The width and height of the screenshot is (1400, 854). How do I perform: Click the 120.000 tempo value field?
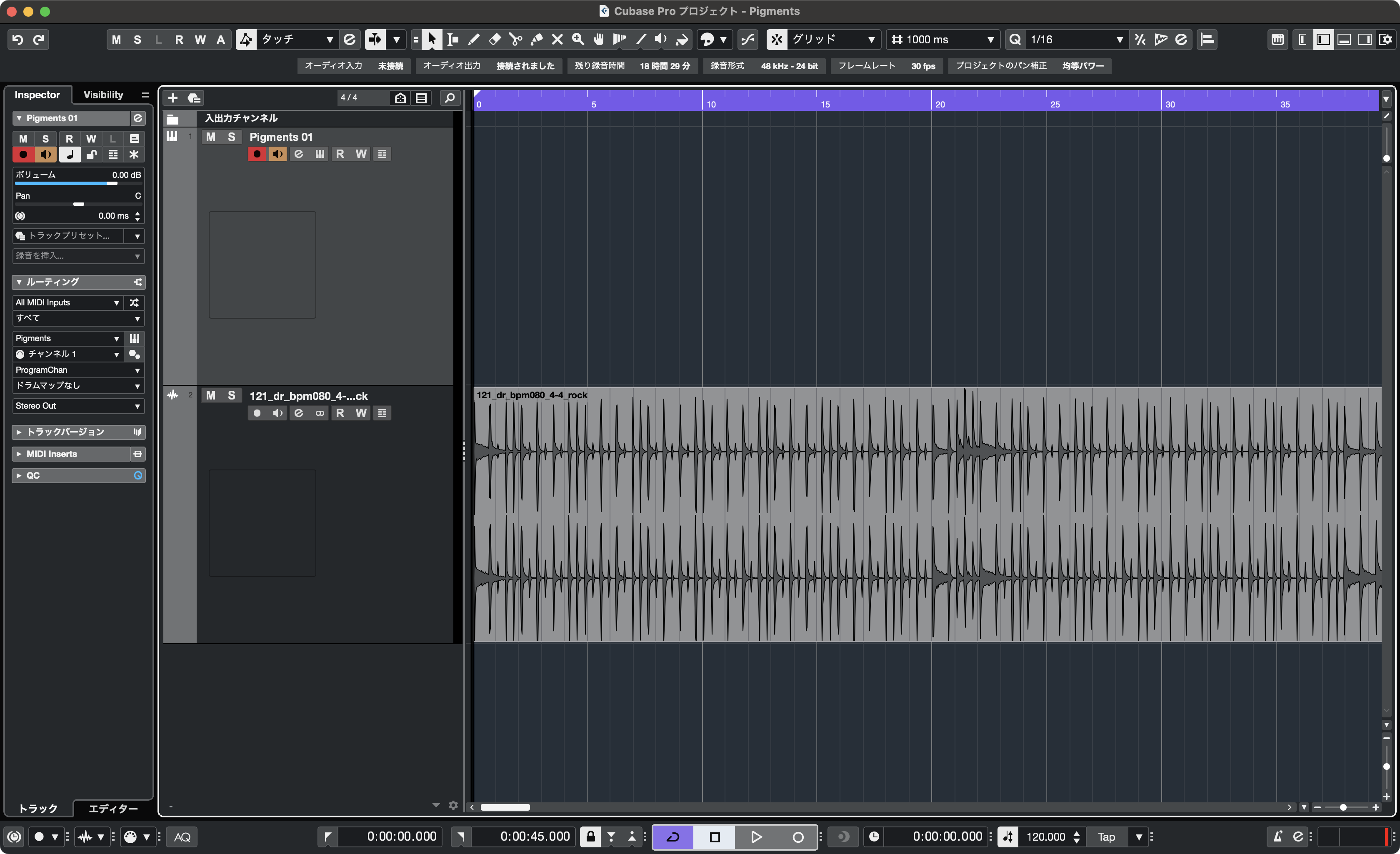[x=1045, y=837]
